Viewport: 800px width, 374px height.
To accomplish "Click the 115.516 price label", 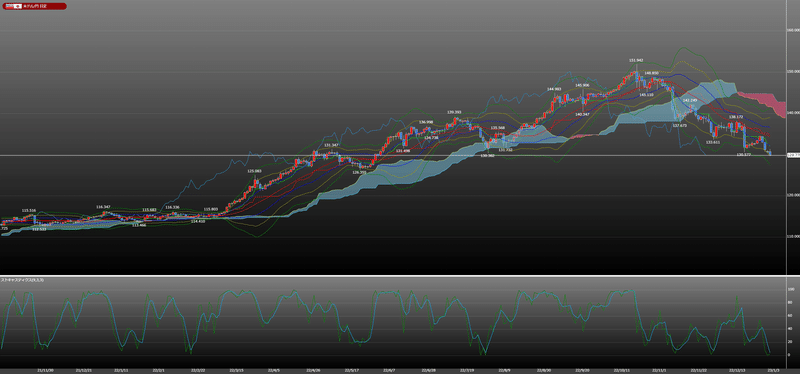I will pos(29,210).
